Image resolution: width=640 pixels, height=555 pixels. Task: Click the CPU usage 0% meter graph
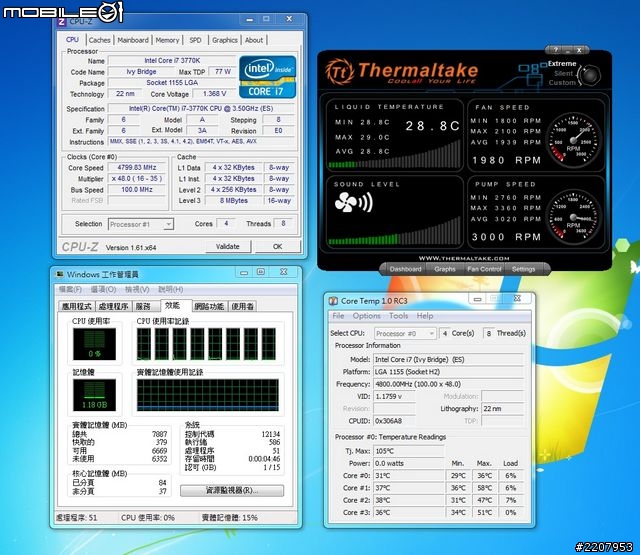94,344
